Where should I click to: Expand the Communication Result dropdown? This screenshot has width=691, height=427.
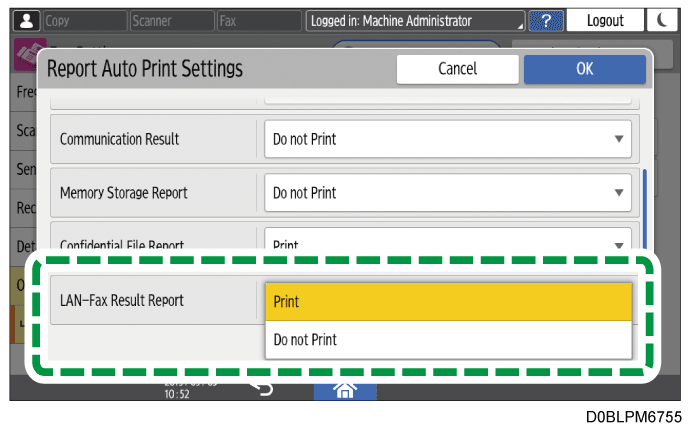point(448,139)
